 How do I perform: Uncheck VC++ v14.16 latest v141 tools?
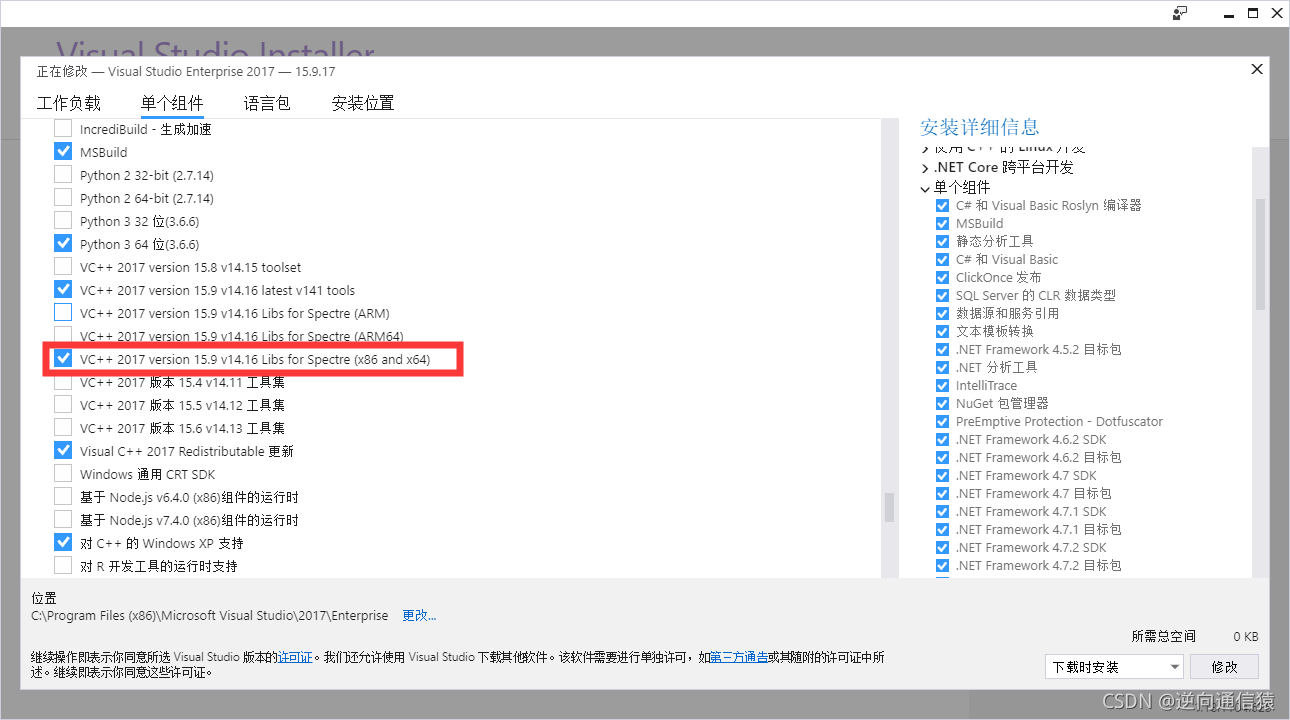tap(63, 290)
